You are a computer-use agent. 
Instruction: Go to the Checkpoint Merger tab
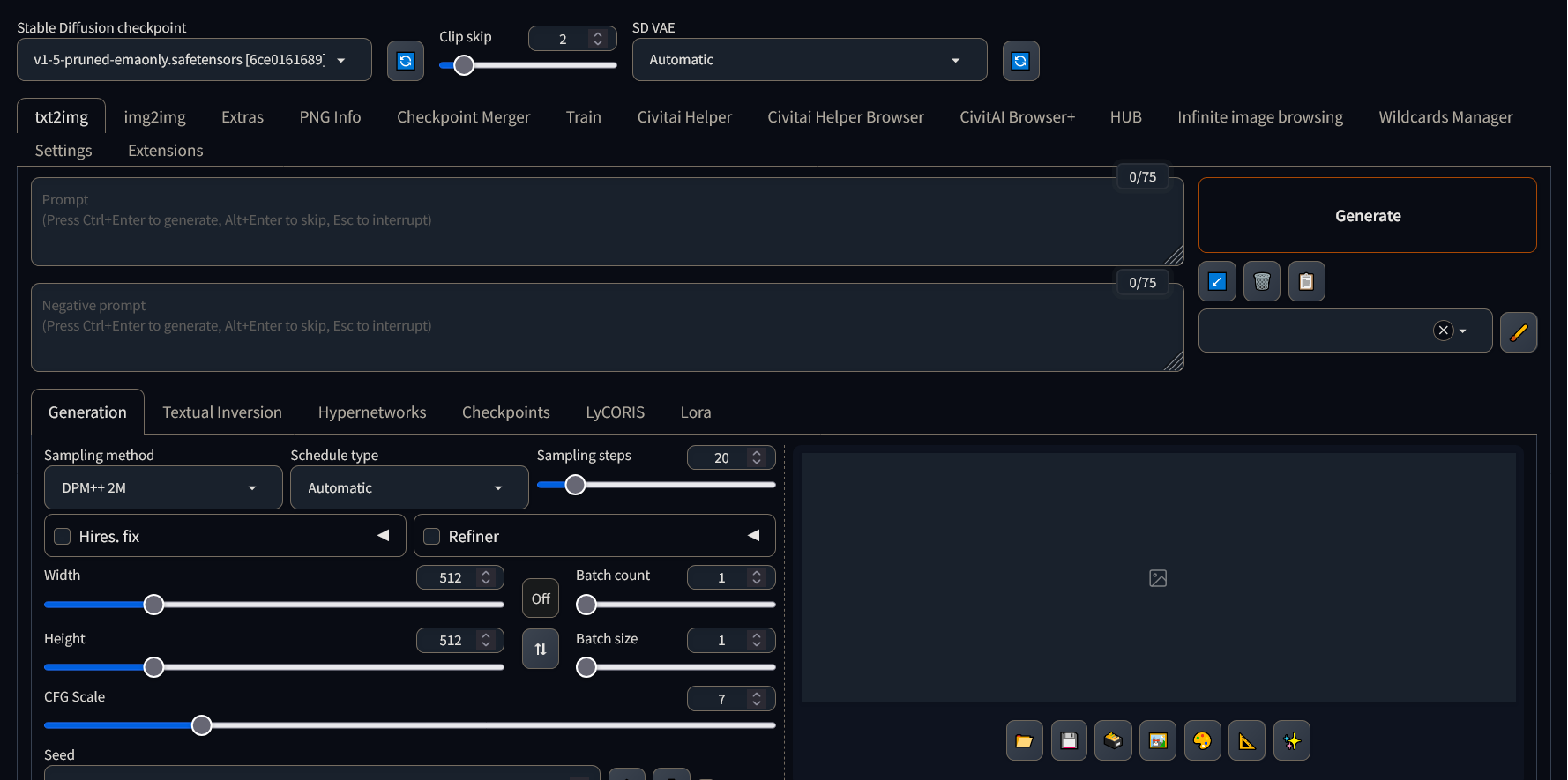pos(464,117)
